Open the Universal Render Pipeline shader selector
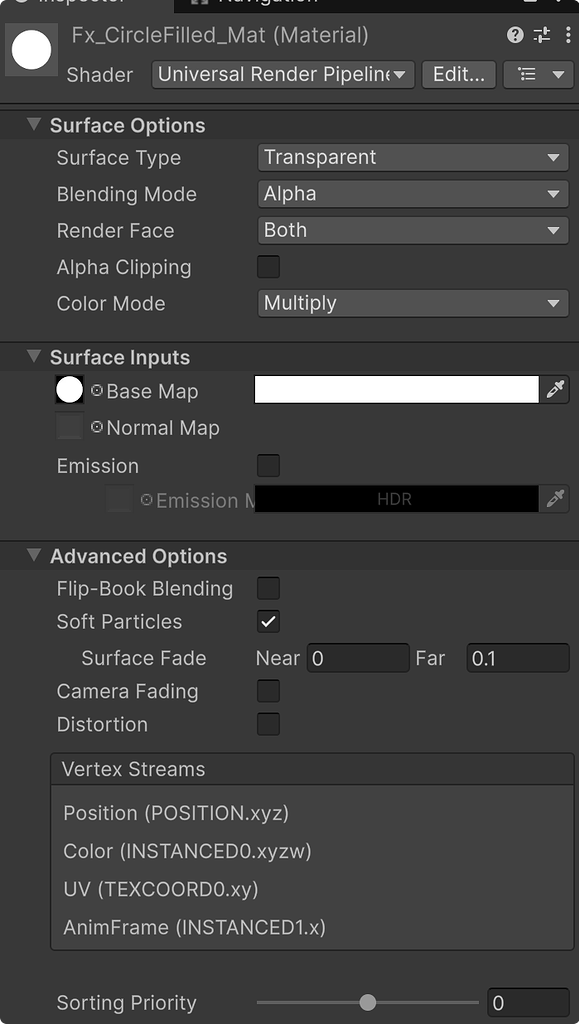Image resolution: width=579 pixels, height=1024 pixels. click(282, 74)
